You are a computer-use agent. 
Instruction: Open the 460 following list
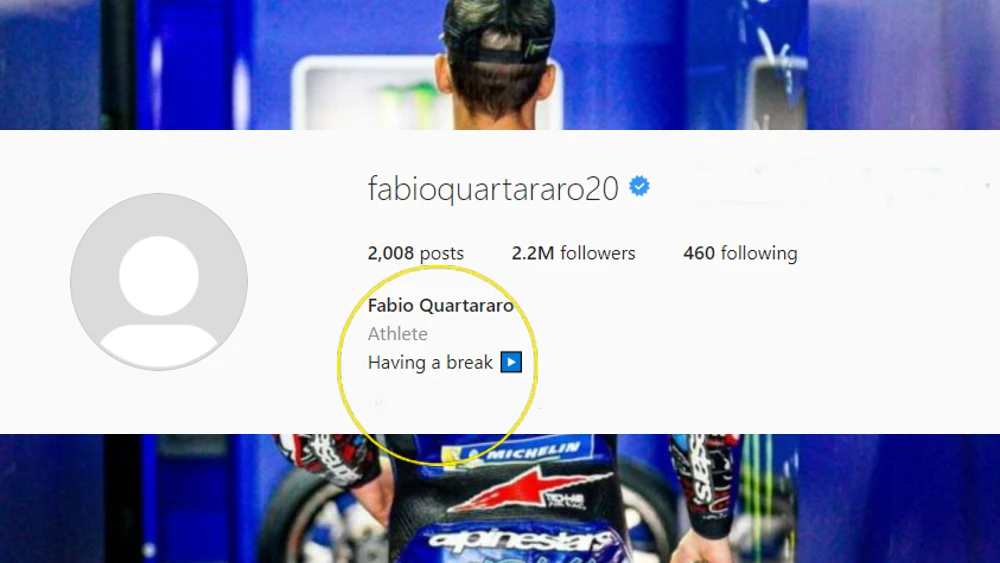pos(740,253)
